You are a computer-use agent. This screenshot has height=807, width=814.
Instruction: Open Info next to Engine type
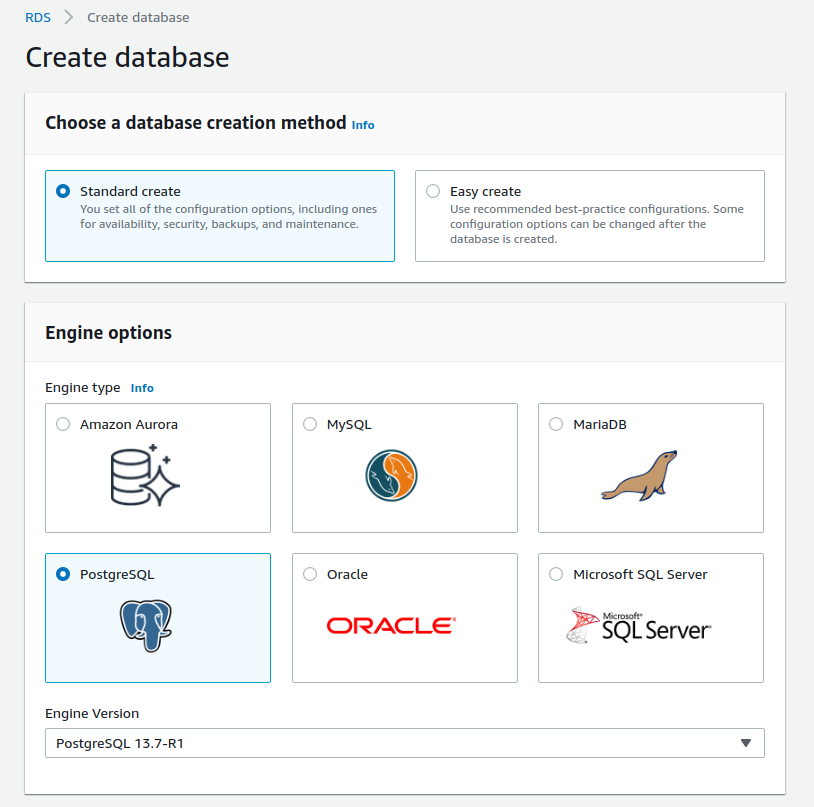pyautogui.click(x=142, y=388)
